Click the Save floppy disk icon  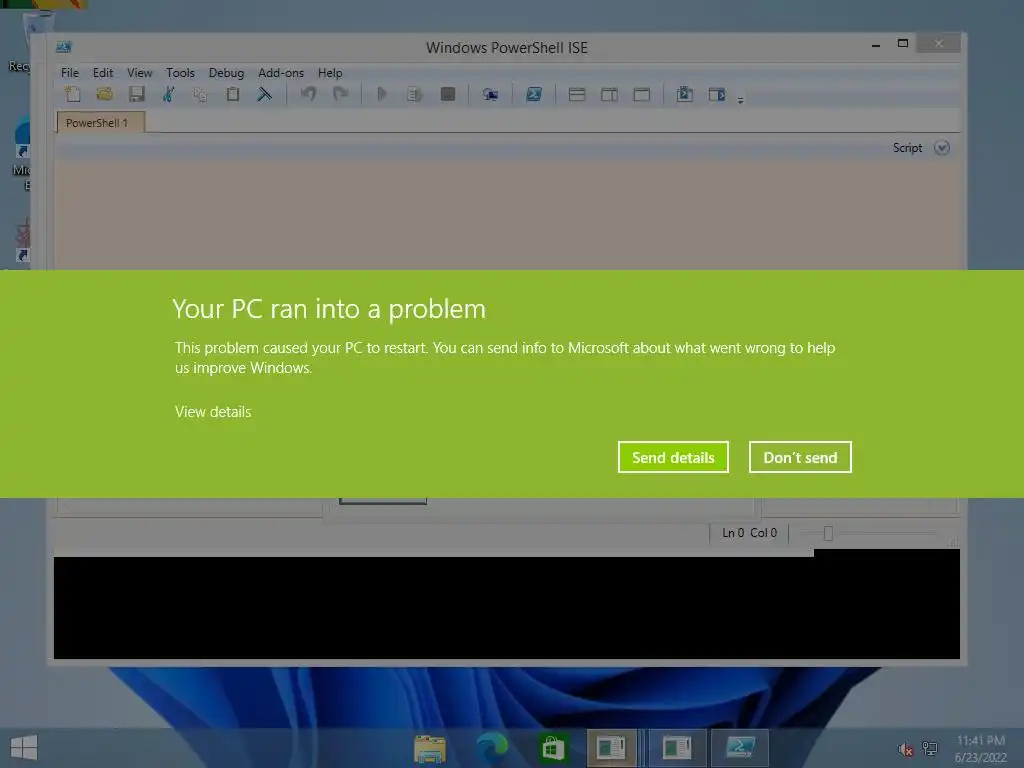click(136, 94)
